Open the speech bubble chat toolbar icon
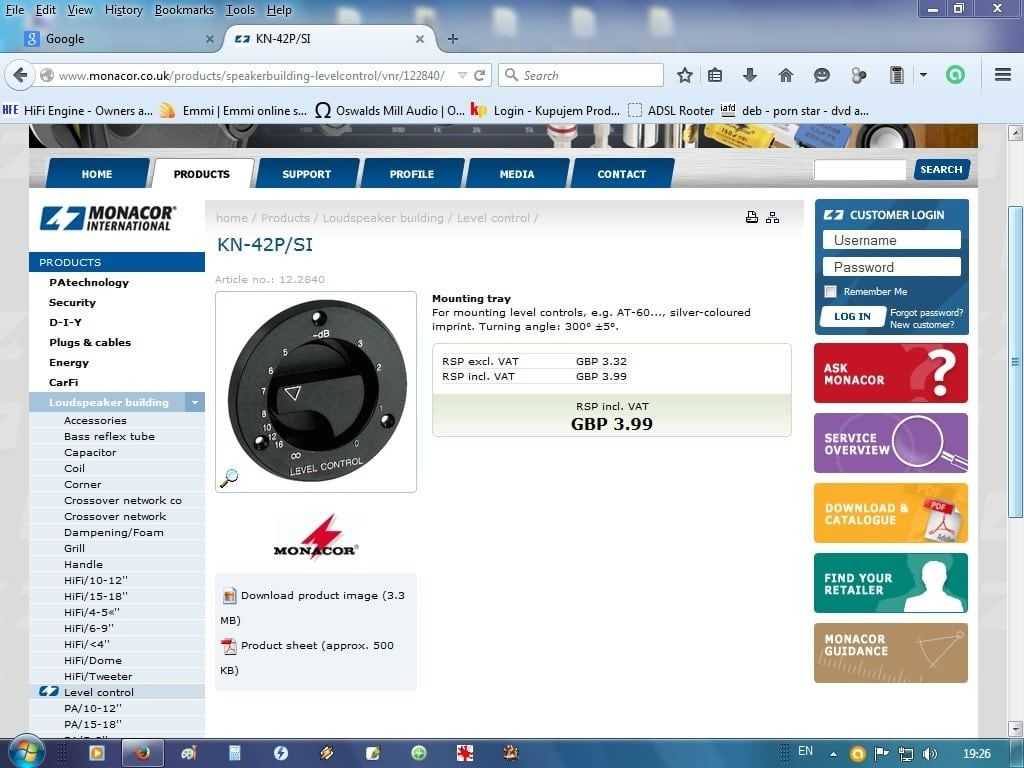Image resolution: width=1024 pixels, height=768 pixels. 822,75
